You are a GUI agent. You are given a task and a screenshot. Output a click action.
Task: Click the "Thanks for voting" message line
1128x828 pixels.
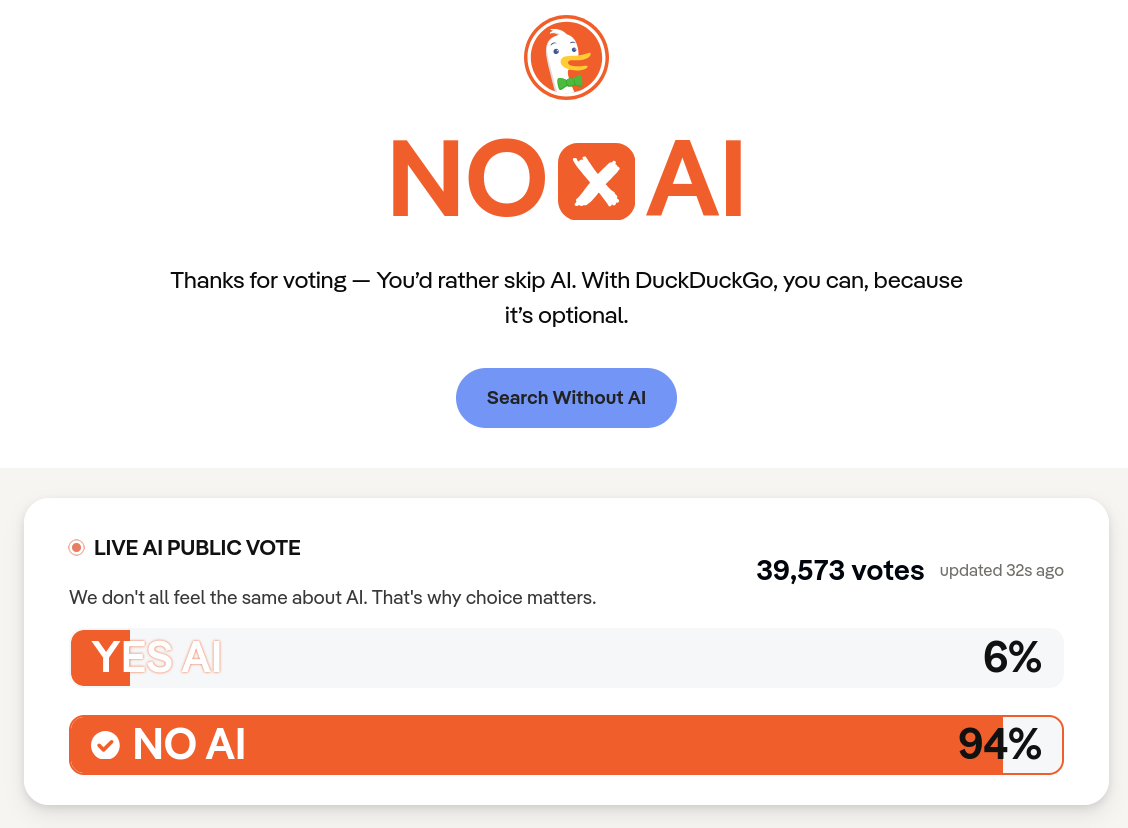pyautogui.click(x=566, y=280)
